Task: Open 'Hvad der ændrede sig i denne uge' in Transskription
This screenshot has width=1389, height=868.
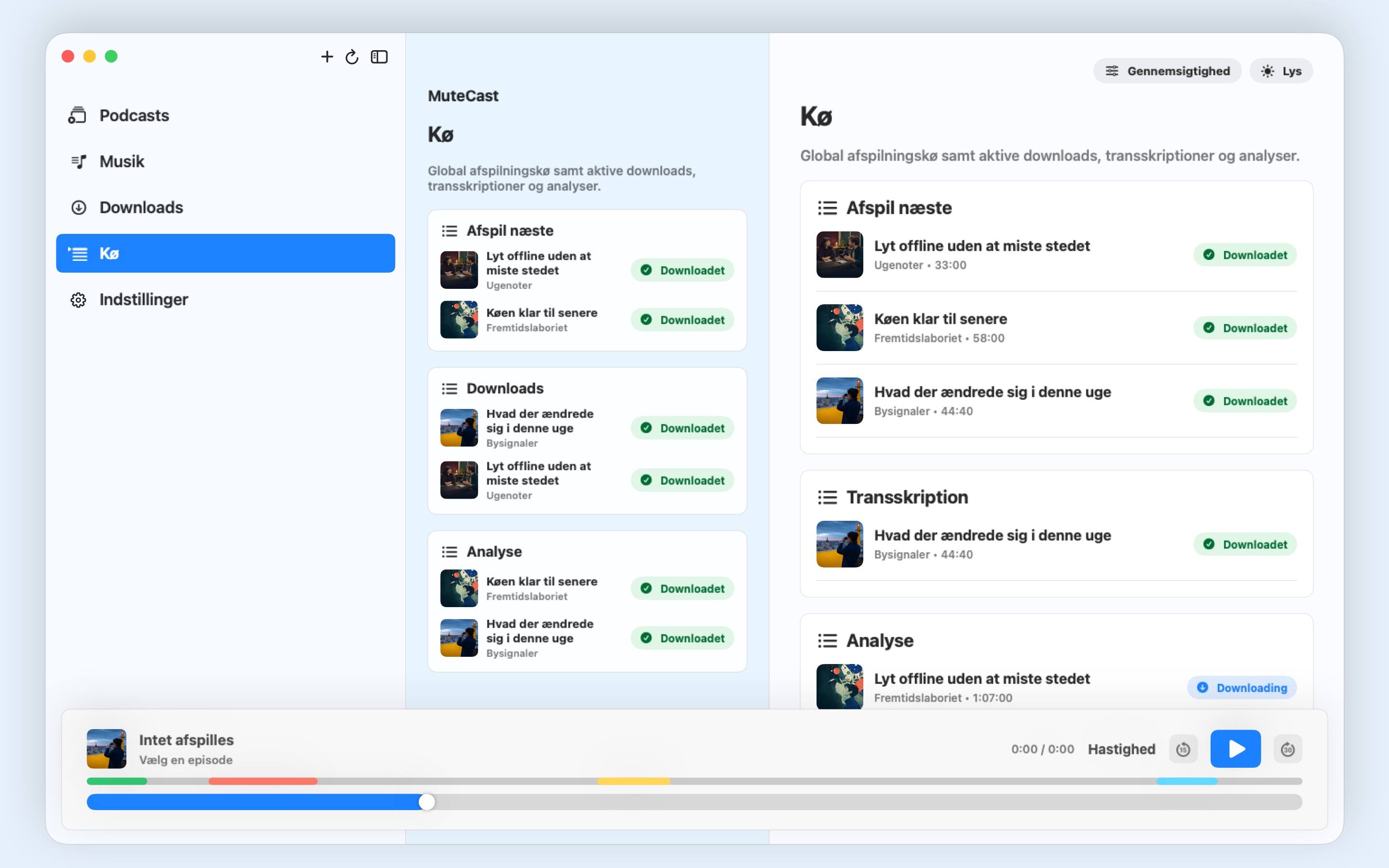Action: 993,535
